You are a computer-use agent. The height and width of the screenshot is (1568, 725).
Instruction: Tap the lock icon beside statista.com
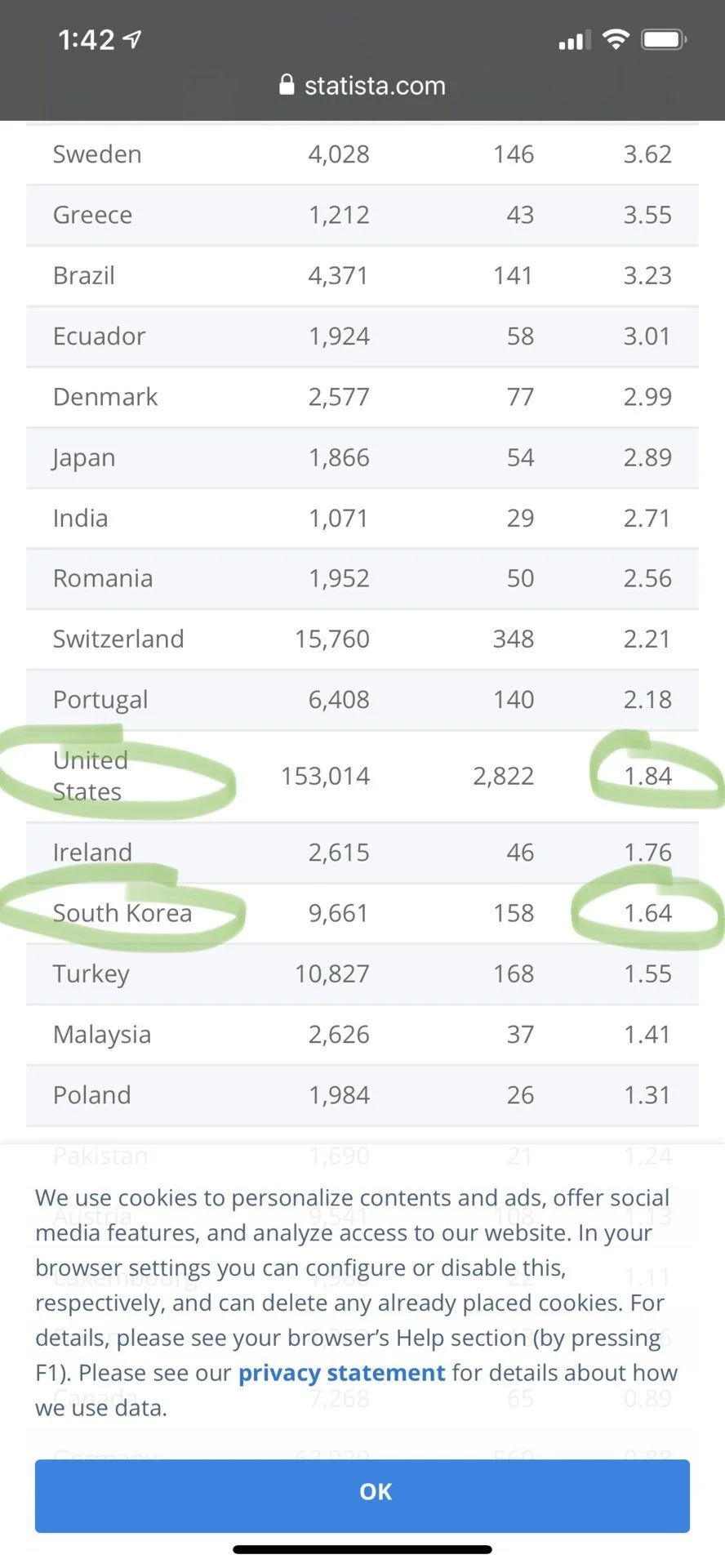tap(287, 85)
